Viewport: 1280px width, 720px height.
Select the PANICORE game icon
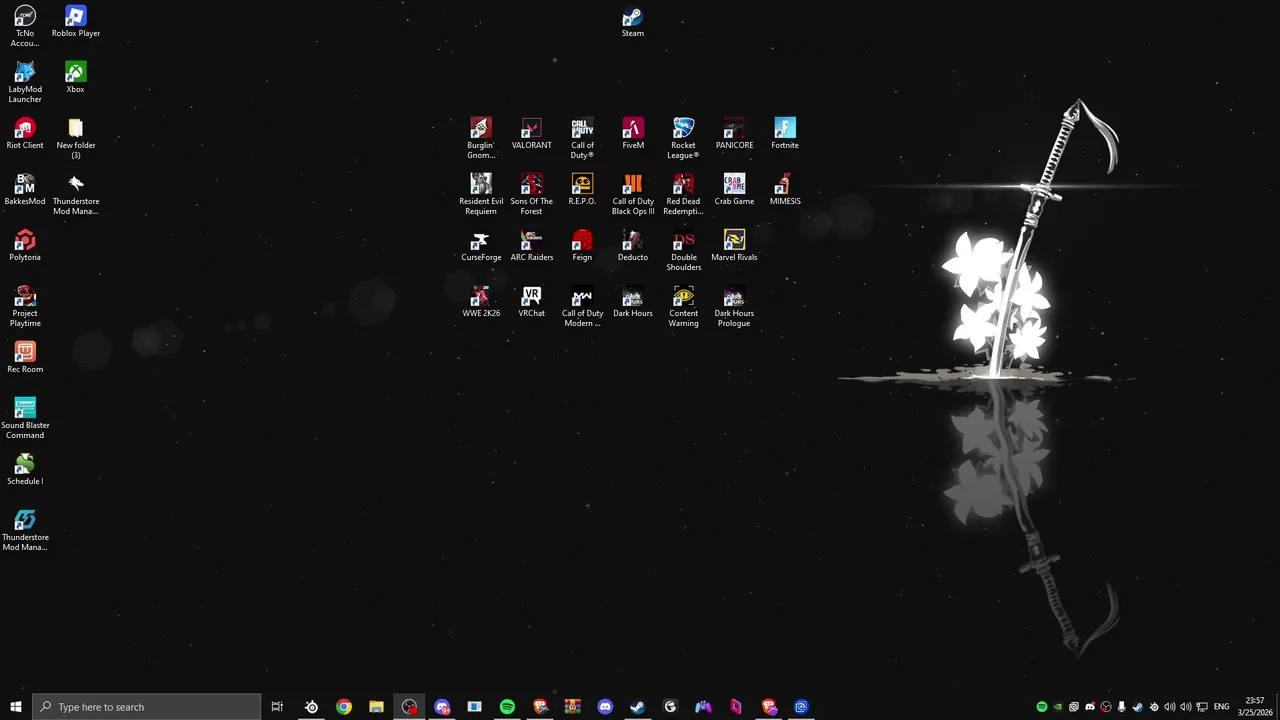coord(734,134)
